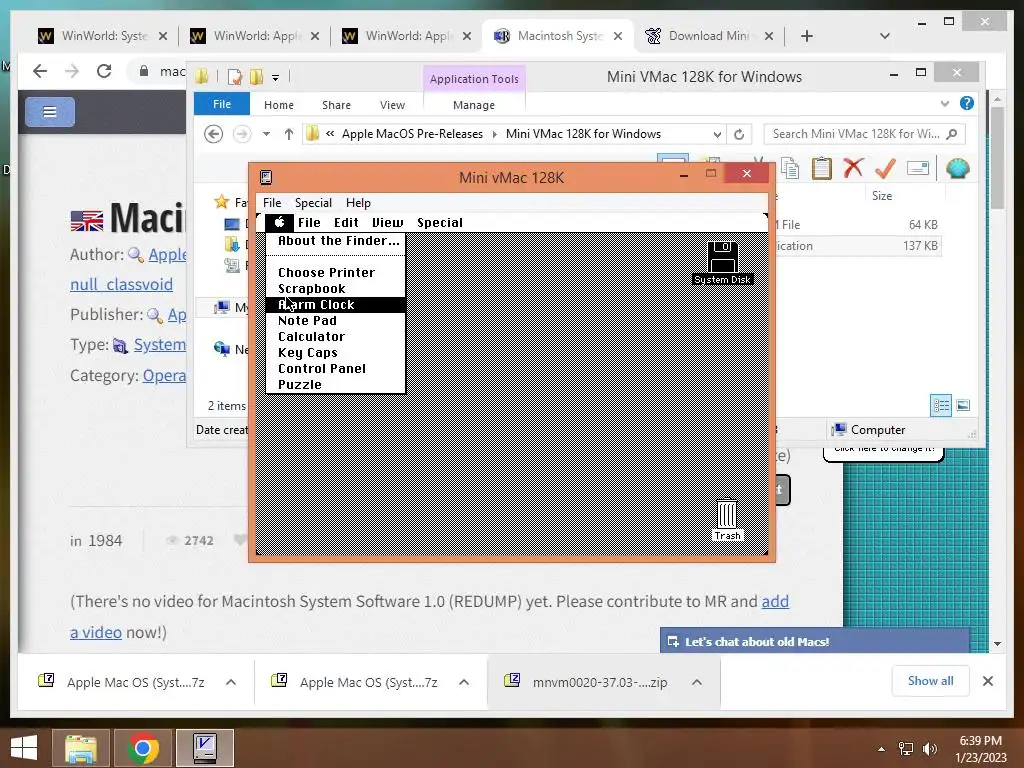Click the red X Delete icon in Explorer
Screen dimensions: 1024x768
pyautogui.click(x=853, y=168)
